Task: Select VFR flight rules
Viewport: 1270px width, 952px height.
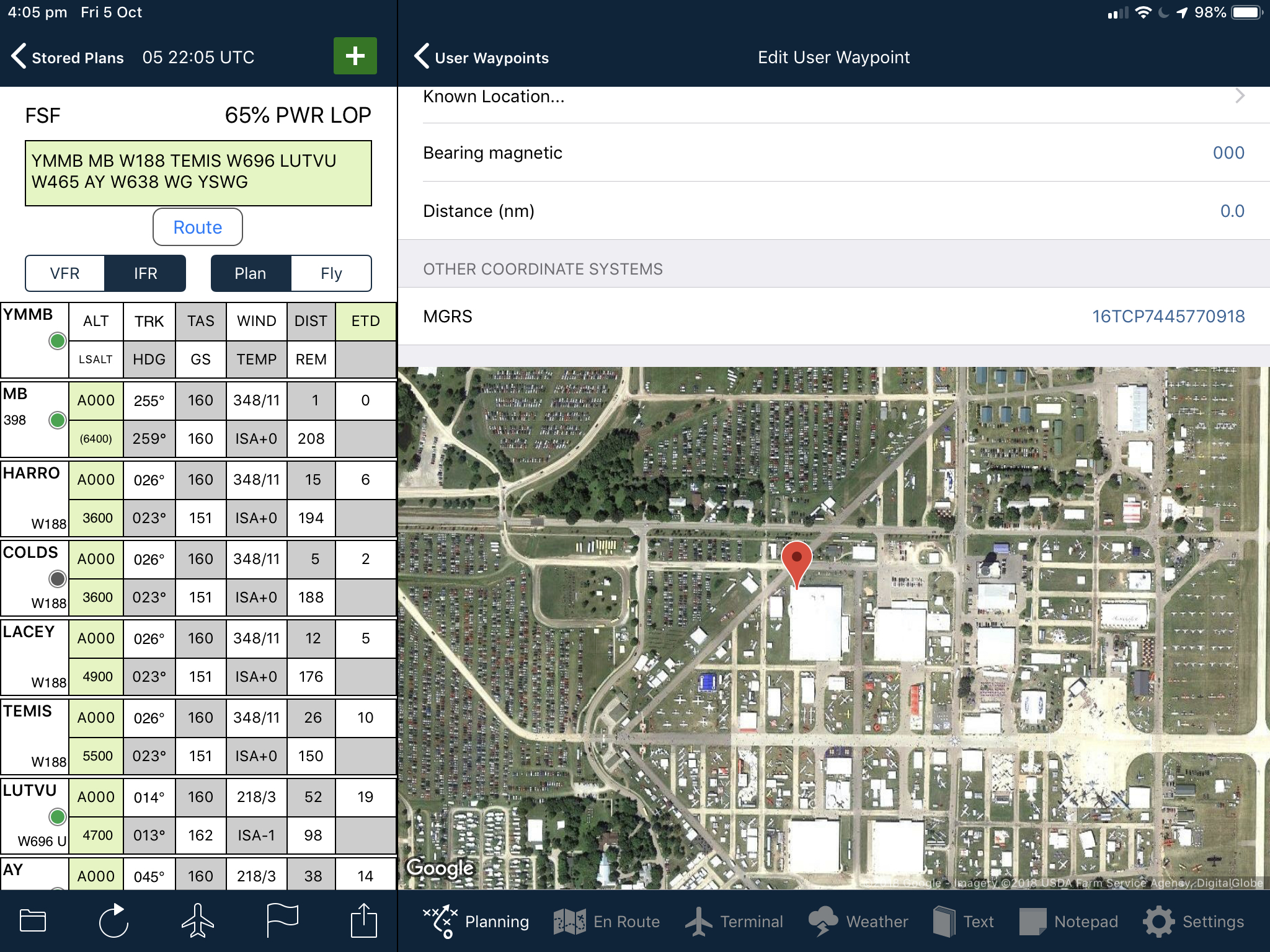Action: tap(65, 273)
